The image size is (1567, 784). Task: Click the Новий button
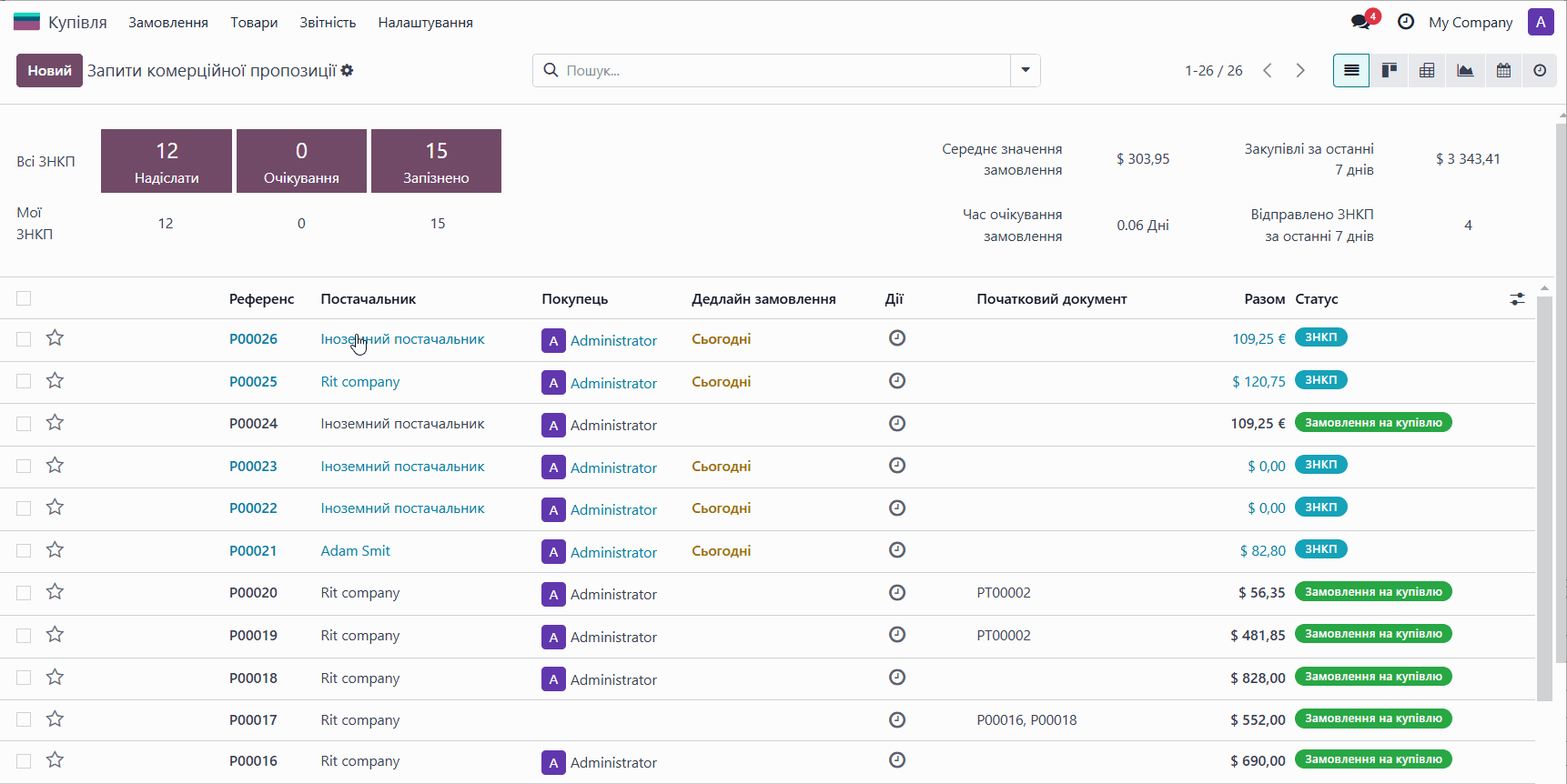coord(49,71)
